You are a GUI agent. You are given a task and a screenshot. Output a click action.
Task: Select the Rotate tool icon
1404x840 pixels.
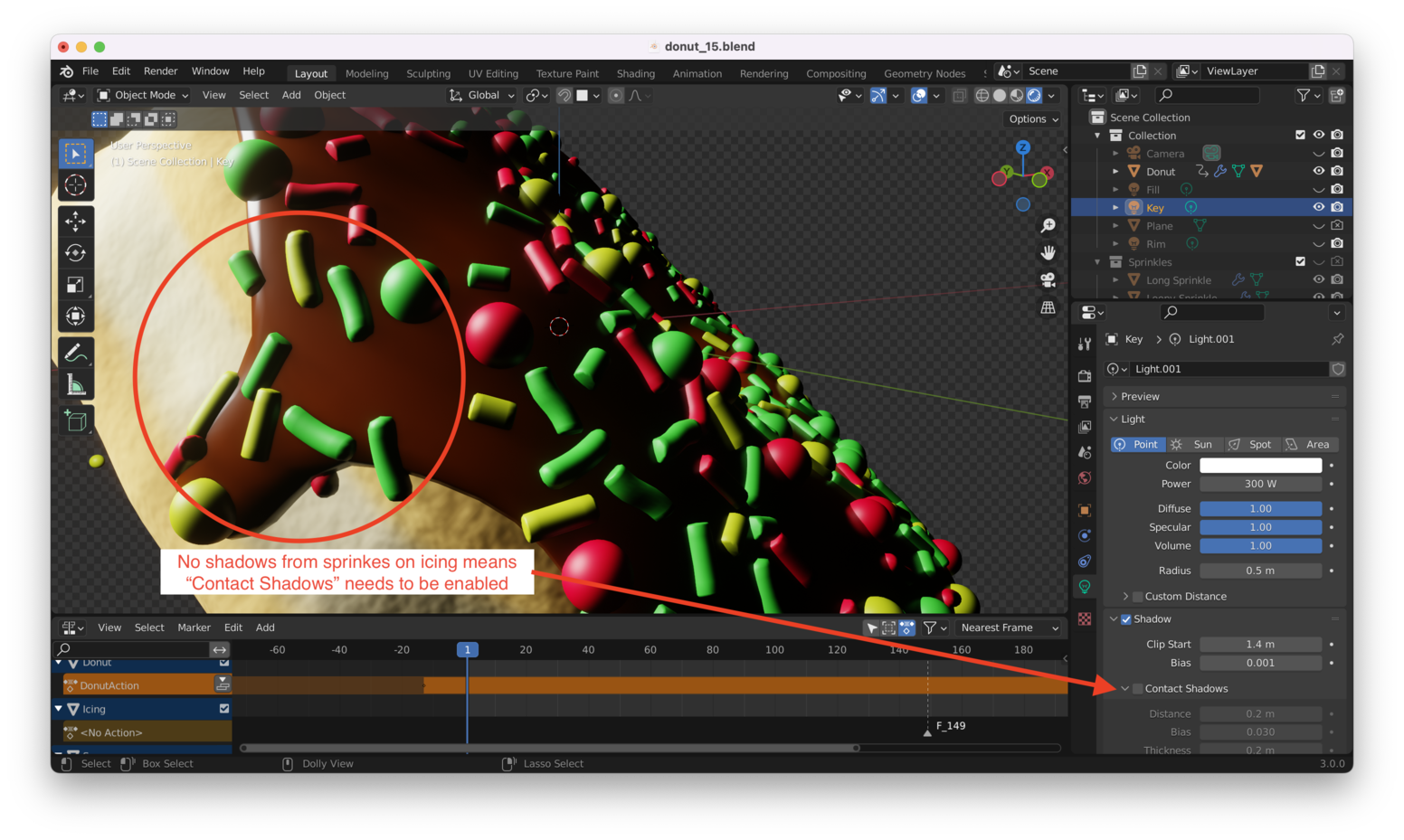[76, 253]
